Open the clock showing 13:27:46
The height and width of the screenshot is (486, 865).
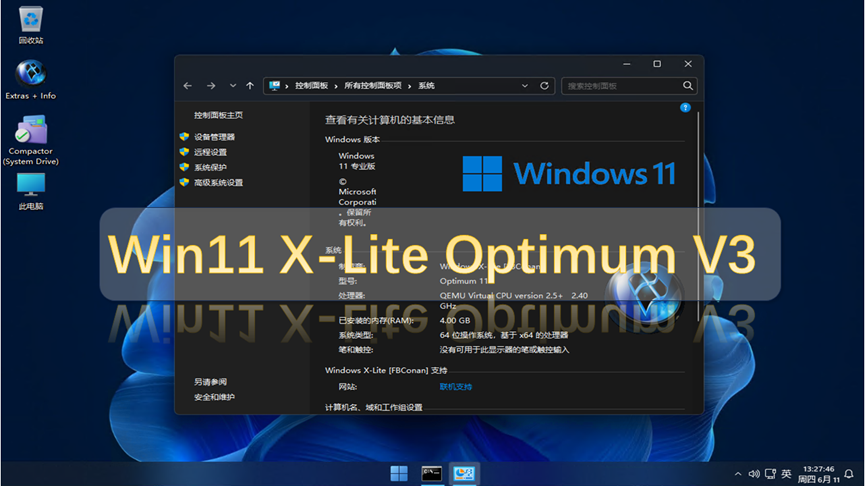click(x=819, y=474)
